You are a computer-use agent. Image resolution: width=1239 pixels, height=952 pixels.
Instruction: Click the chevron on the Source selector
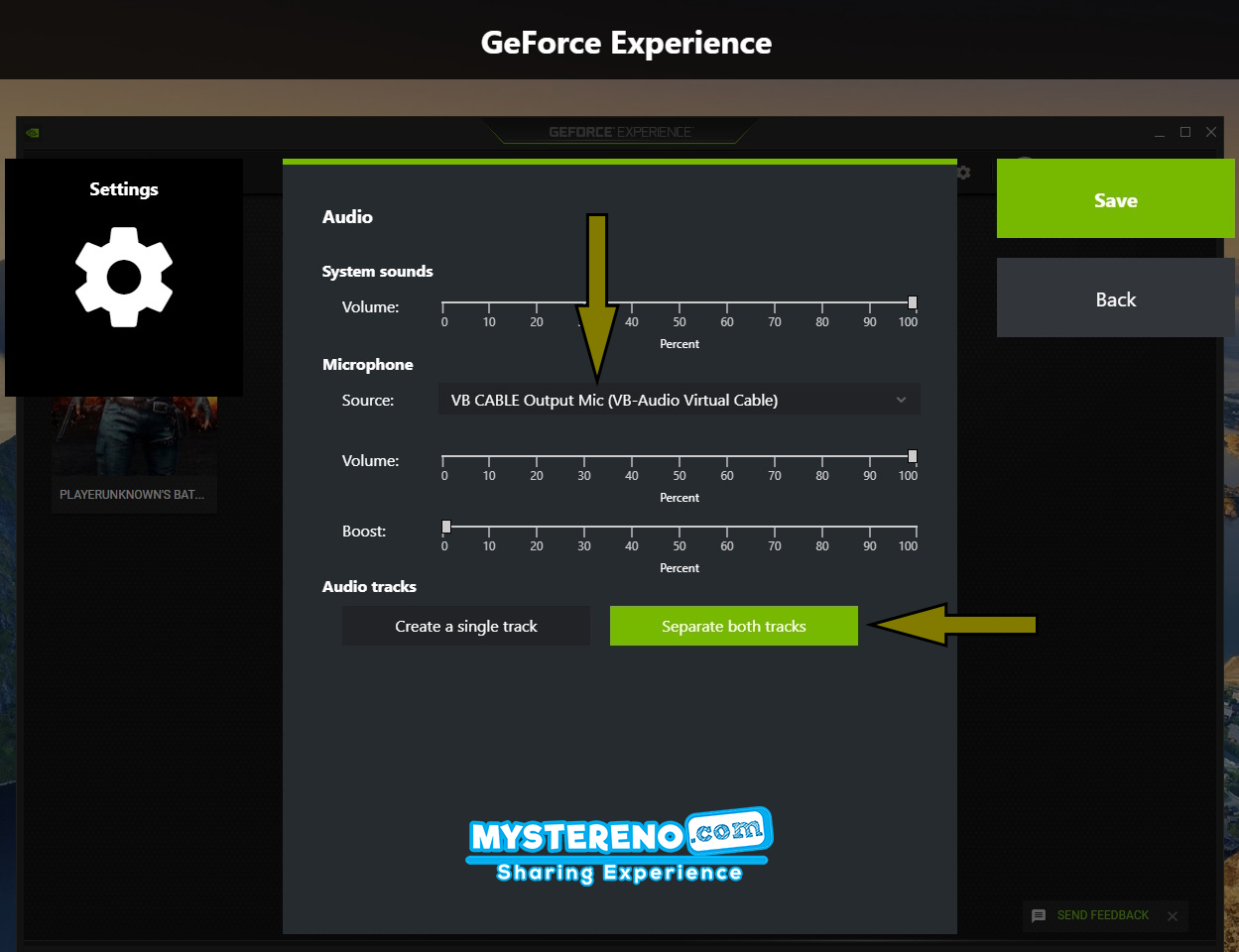pos(901,400)
